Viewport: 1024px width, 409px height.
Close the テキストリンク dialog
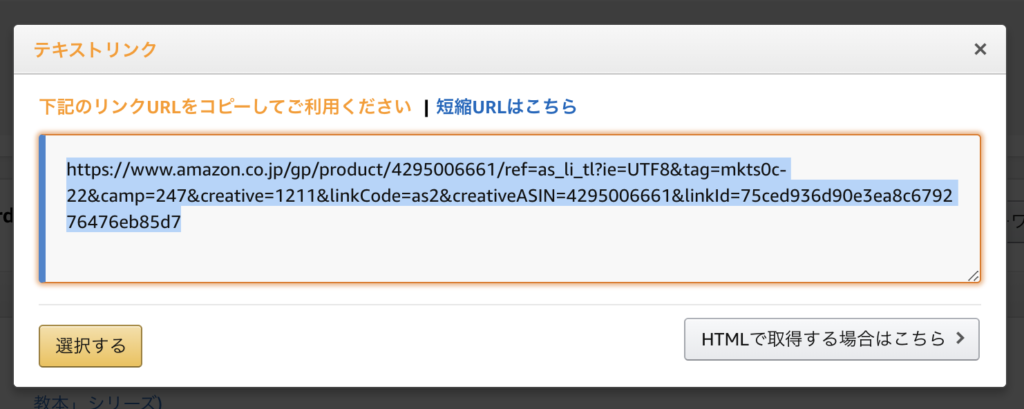pos(980,49)
